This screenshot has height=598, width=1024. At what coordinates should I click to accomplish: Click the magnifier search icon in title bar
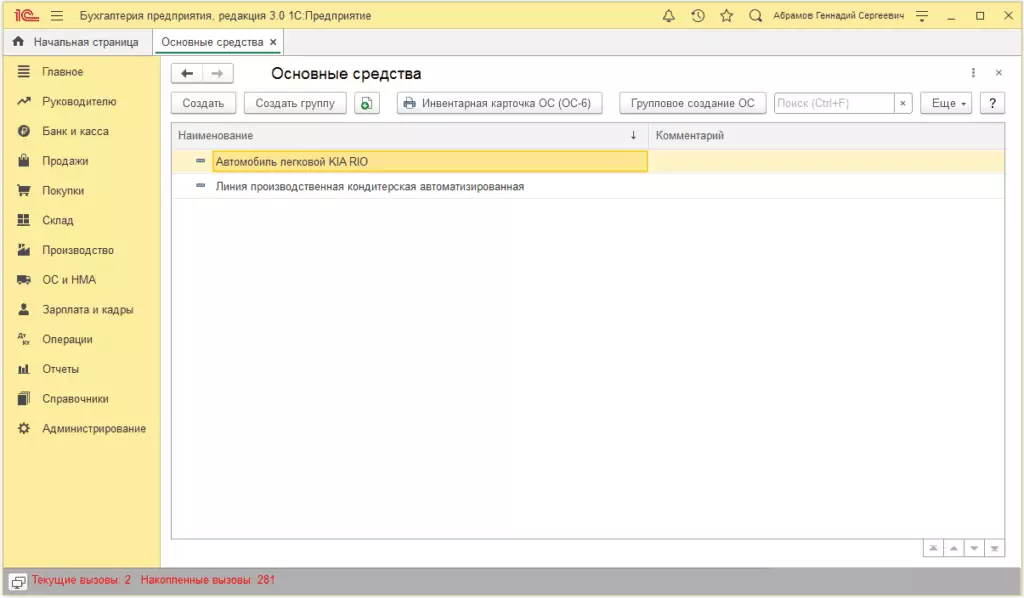[x=755, y=16]
